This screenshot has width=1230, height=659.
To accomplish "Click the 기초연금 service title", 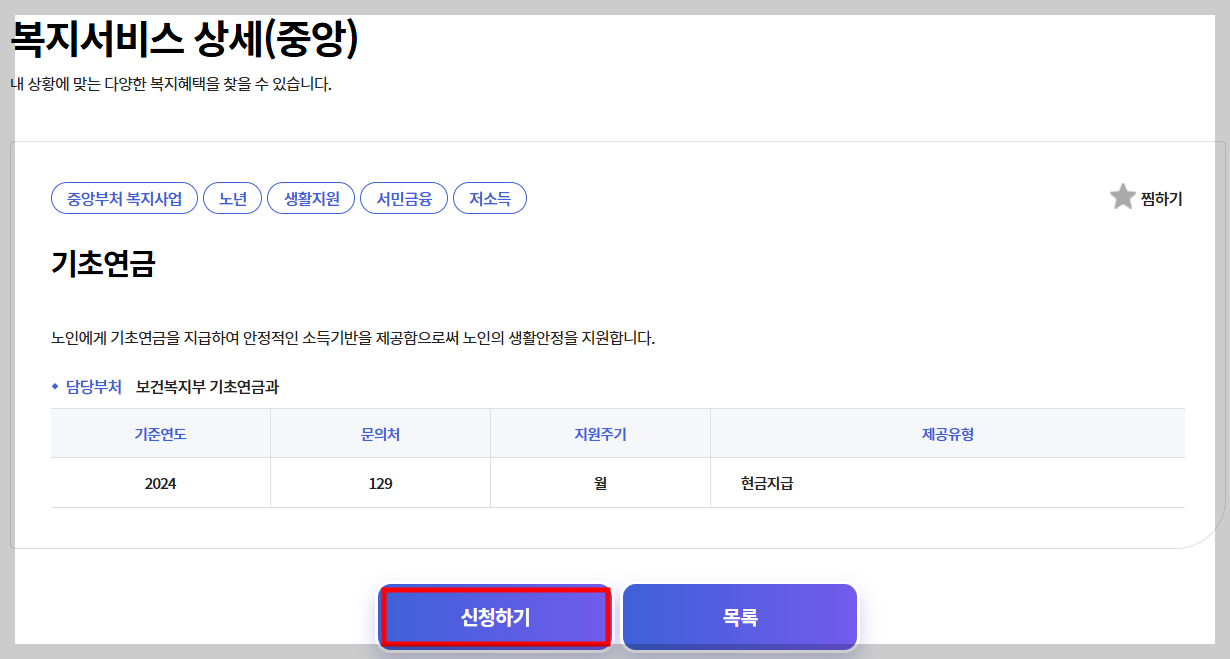I will 104,265.
